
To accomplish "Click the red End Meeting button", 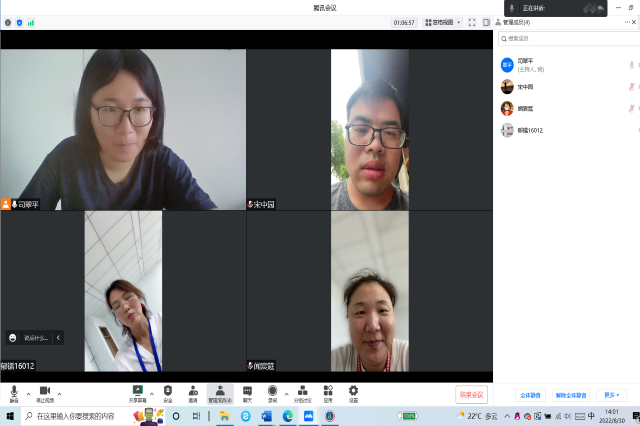I will pyautogui.click(x=472, y=394).
